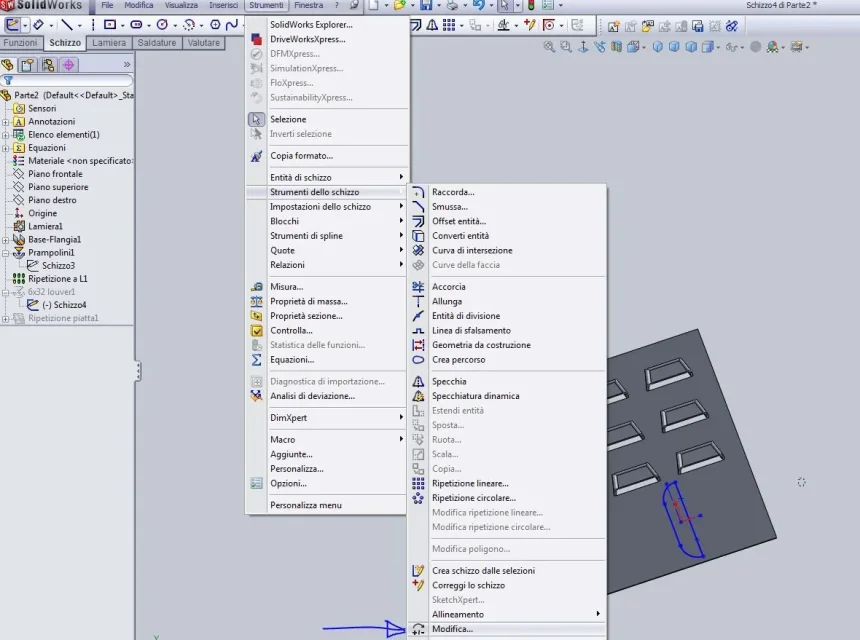Click the Specchia mirror icon
The height and width of the screenshot is (640, 860).
tap(418, 382)
